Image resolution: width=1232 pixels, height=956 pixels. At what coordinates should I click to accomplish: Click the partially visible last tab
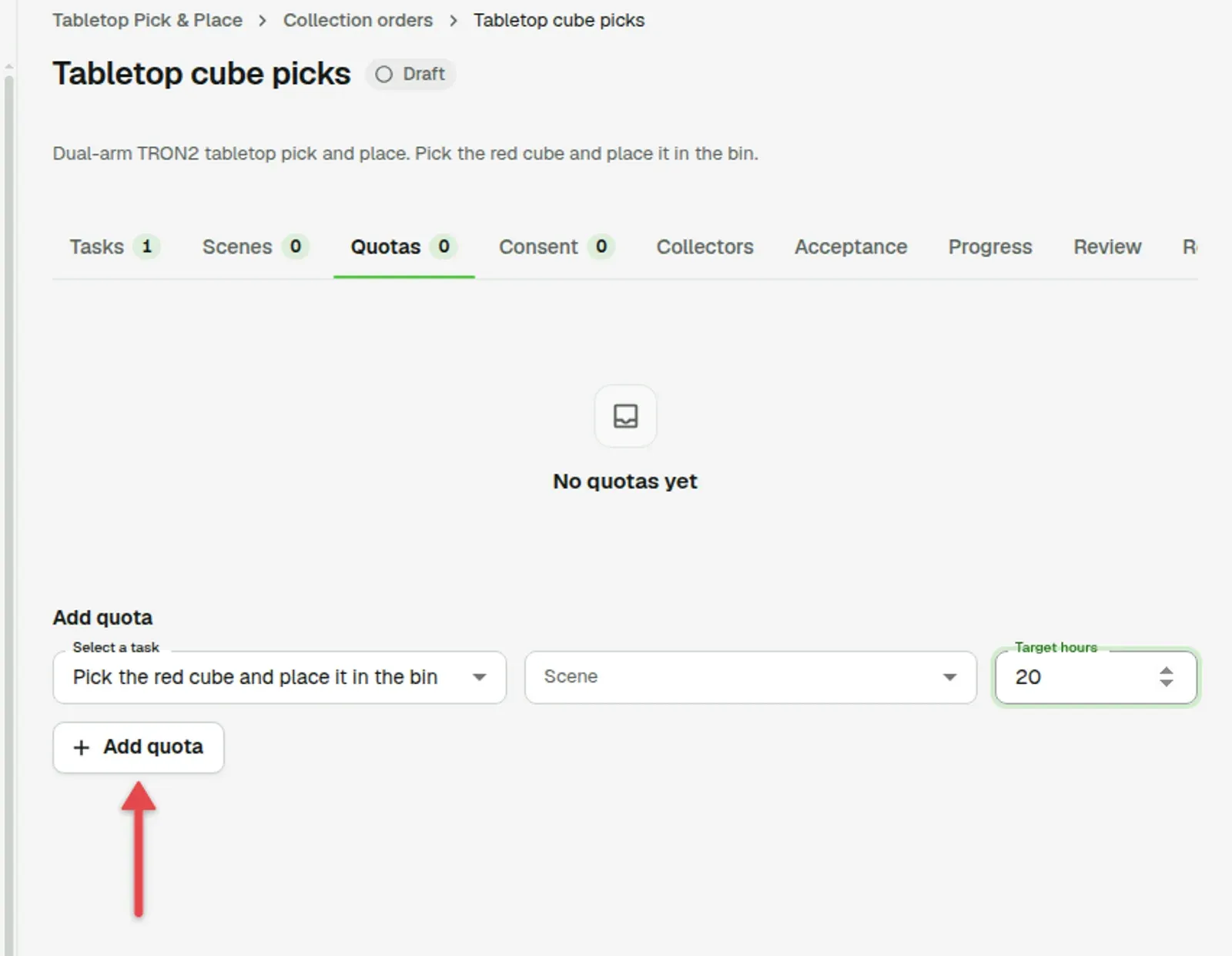pos(1190,247)
